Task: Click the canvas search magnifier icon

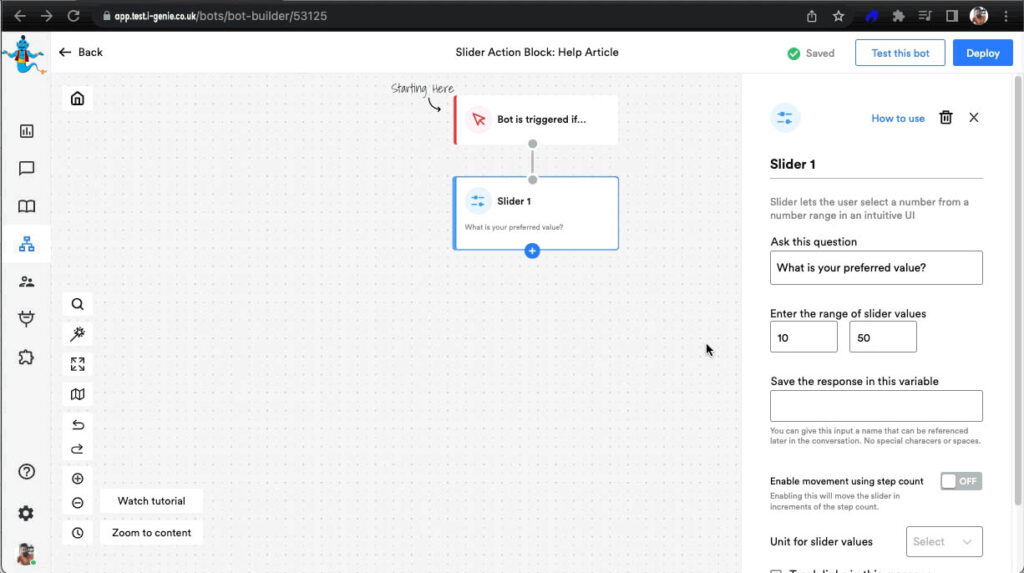Action: pos(77,304)
